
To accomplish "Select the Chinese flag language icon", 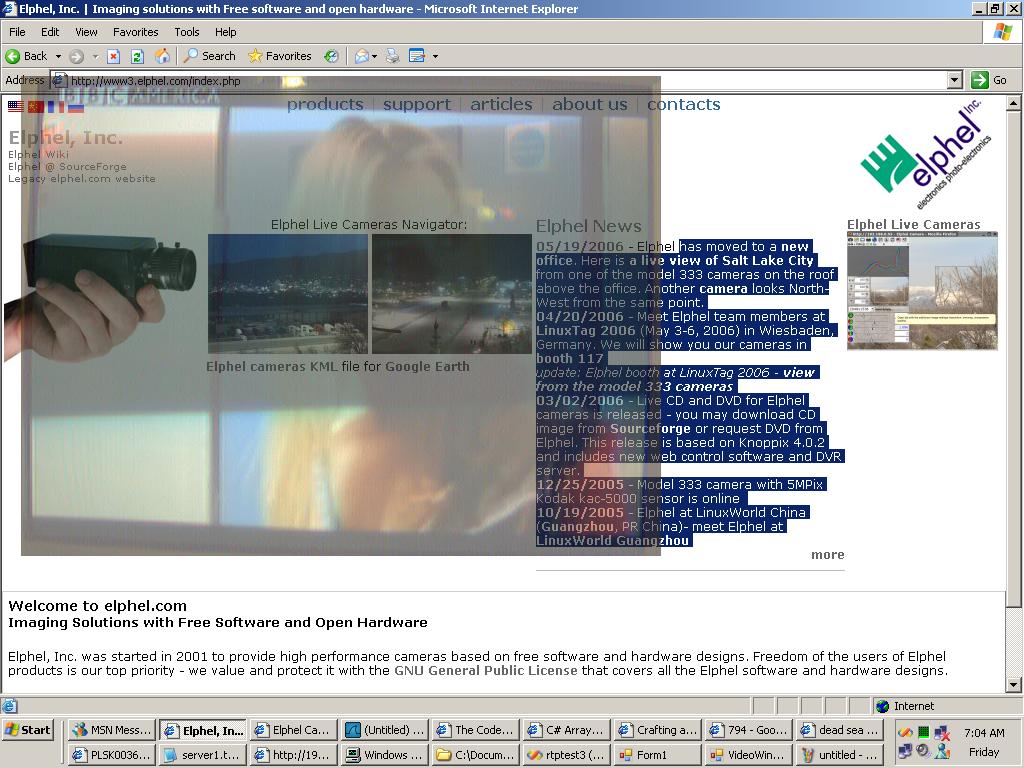I will coord(36,106).
